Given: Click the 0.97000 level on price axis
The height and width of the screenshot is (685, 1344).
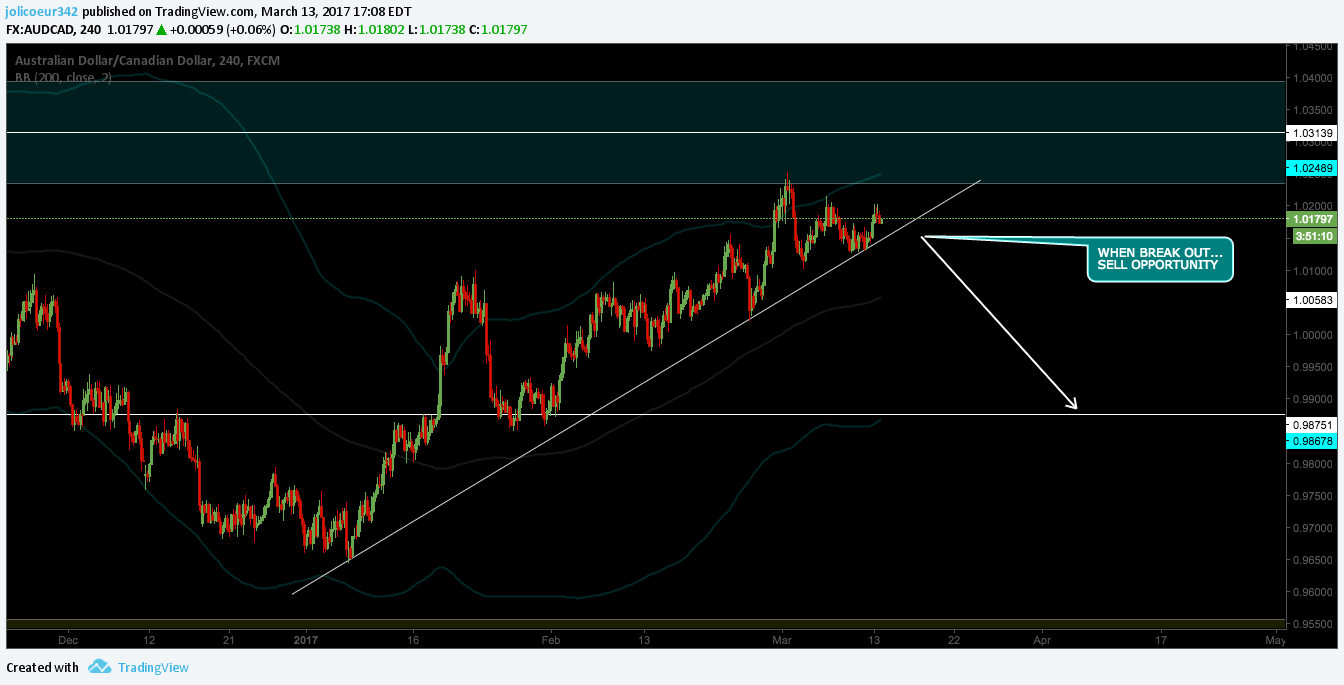Looking at the screenshot, I should click(1313, 528).
